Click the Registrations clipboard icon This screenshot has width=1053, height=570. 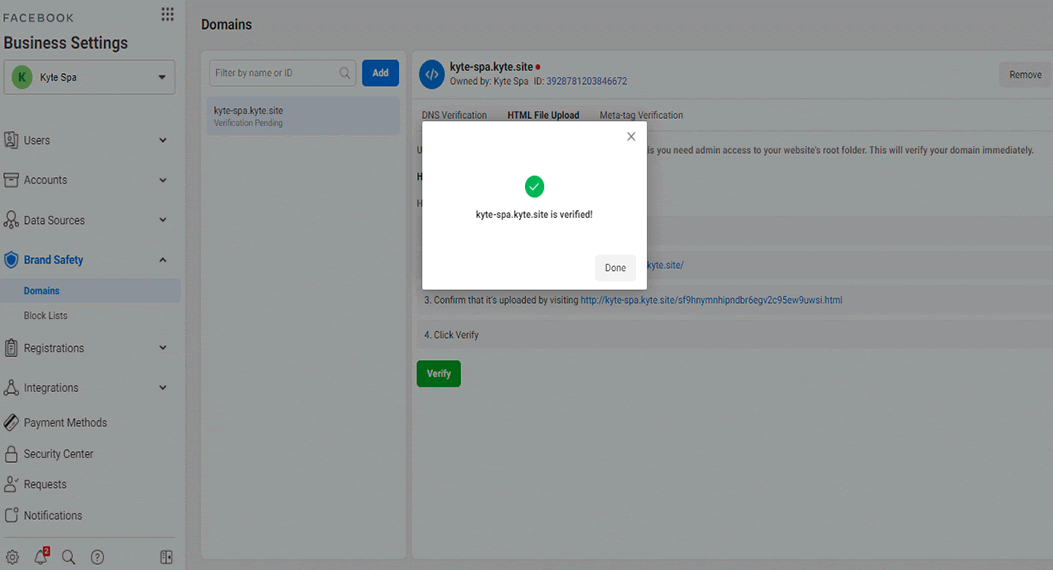click(11, 348)
